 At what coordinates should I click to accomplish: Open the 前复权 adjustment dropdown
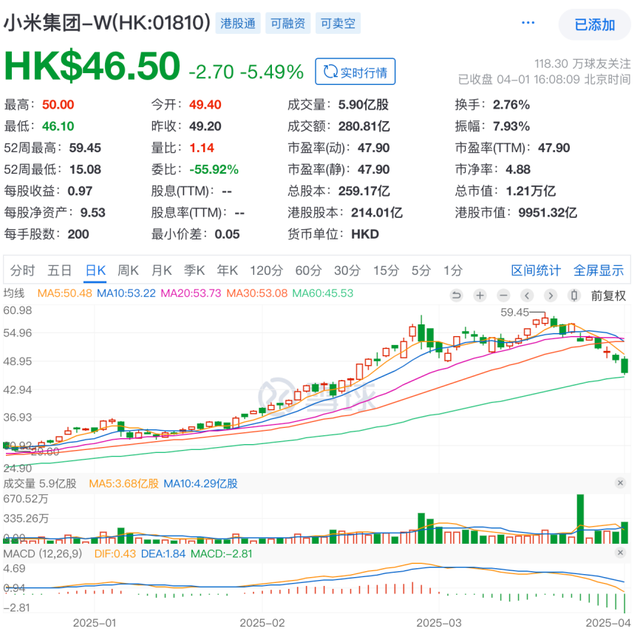tap(608, 296)
